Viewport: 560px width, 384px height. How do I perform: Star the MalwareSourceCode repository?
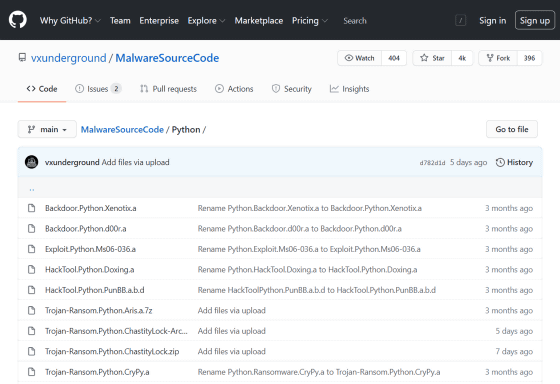[432, 58]
